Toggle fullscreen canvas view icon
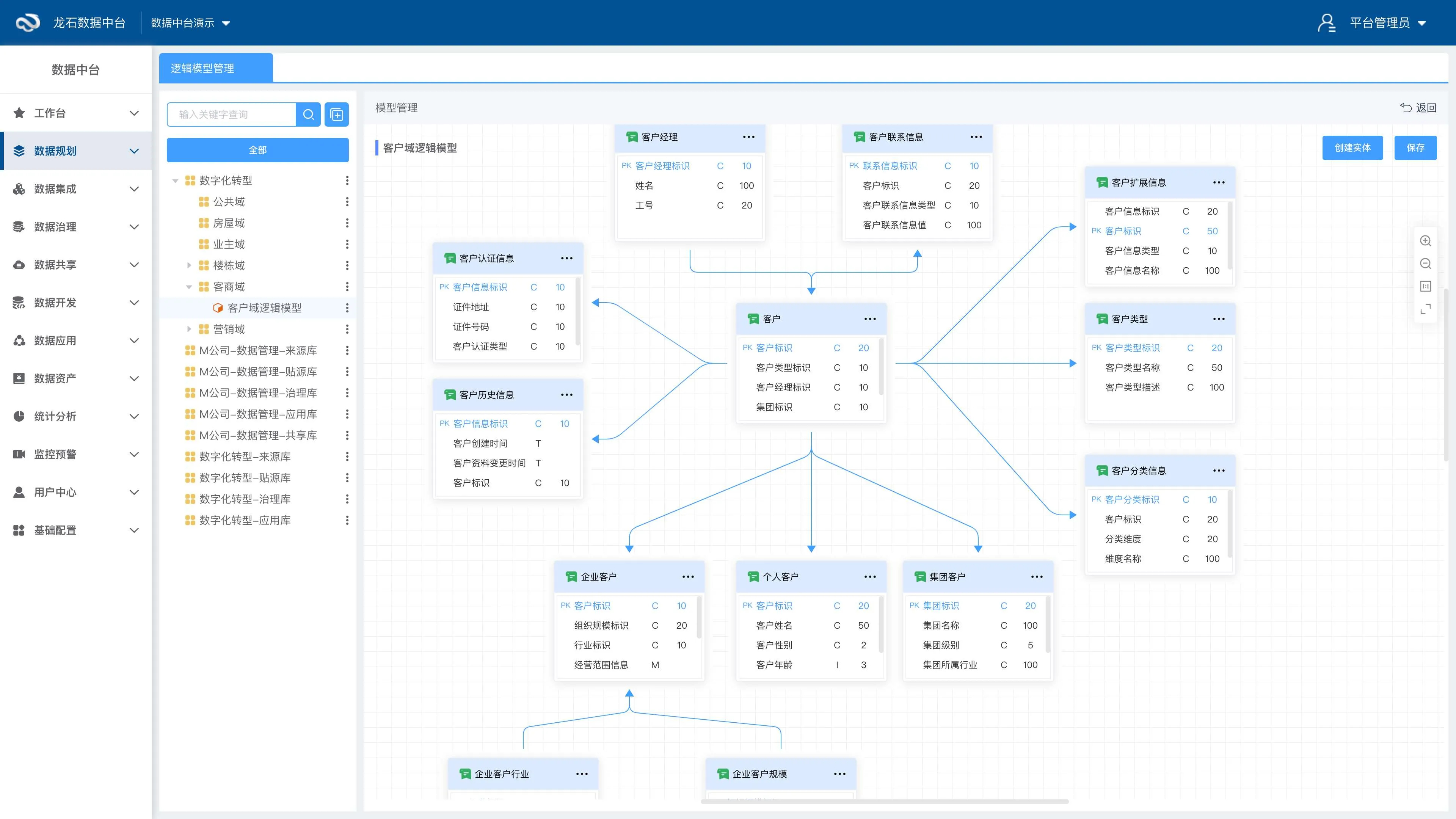Screen dimensions: 1456x819 coord(1426,309)
